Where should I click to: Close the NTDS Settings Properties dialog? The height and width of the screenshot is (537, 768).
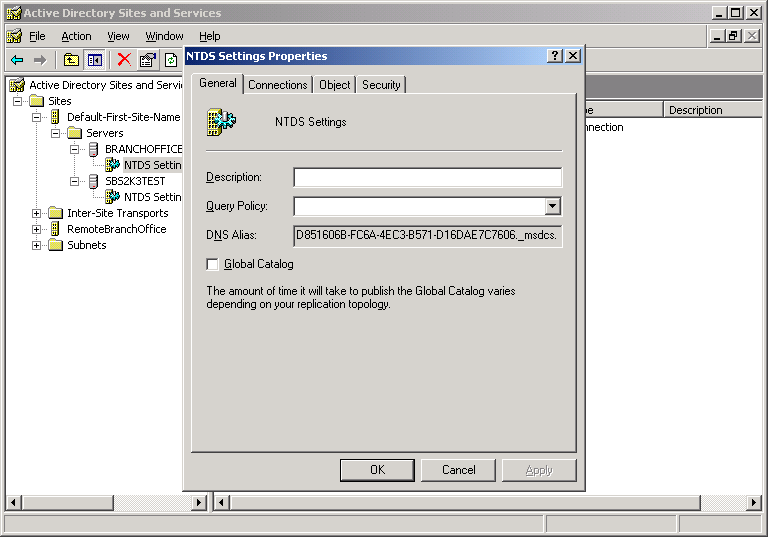[x=573, y=55]
